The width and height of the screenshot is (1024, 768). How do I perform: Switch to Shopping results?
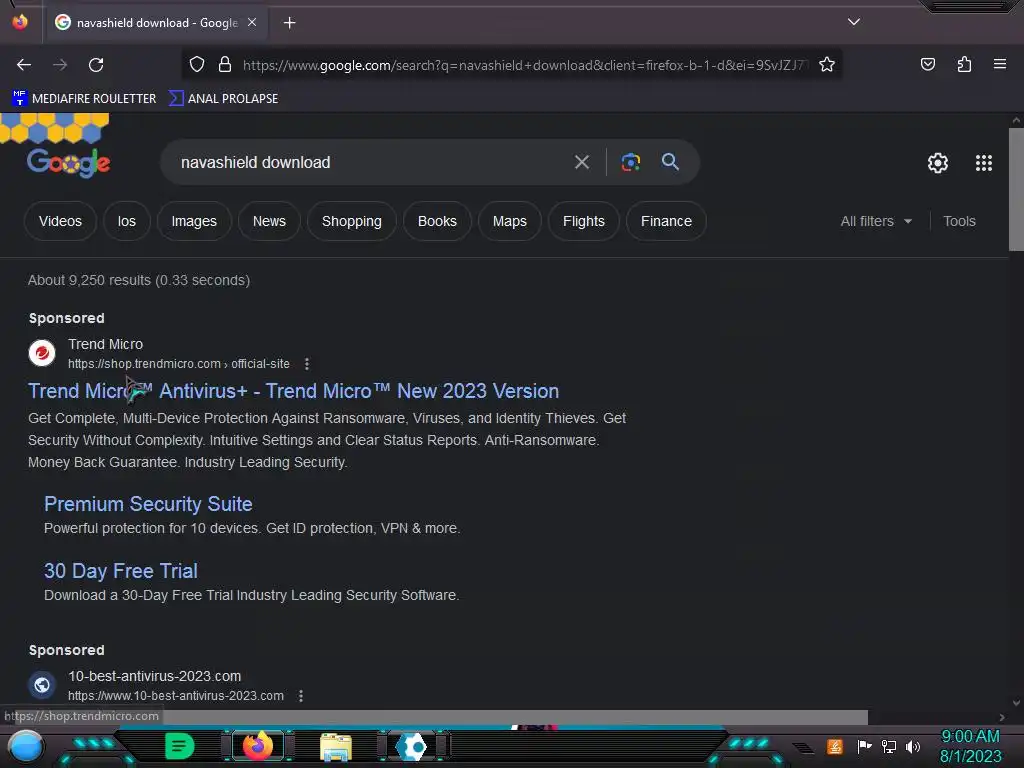point(351,221)
